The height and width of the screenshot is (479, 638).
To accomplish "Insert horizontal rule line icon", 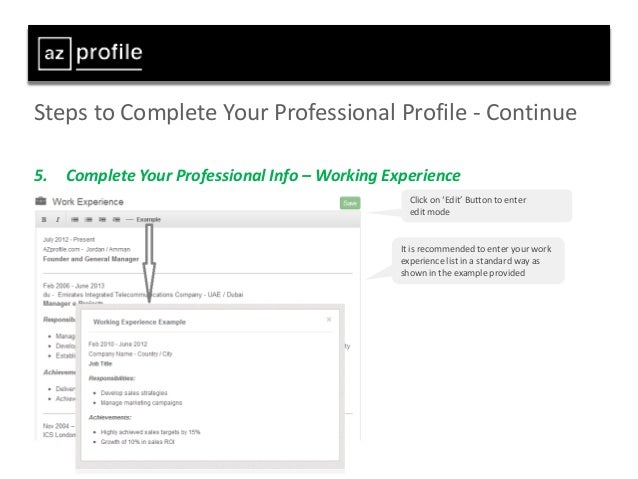I will pos(129,220).
